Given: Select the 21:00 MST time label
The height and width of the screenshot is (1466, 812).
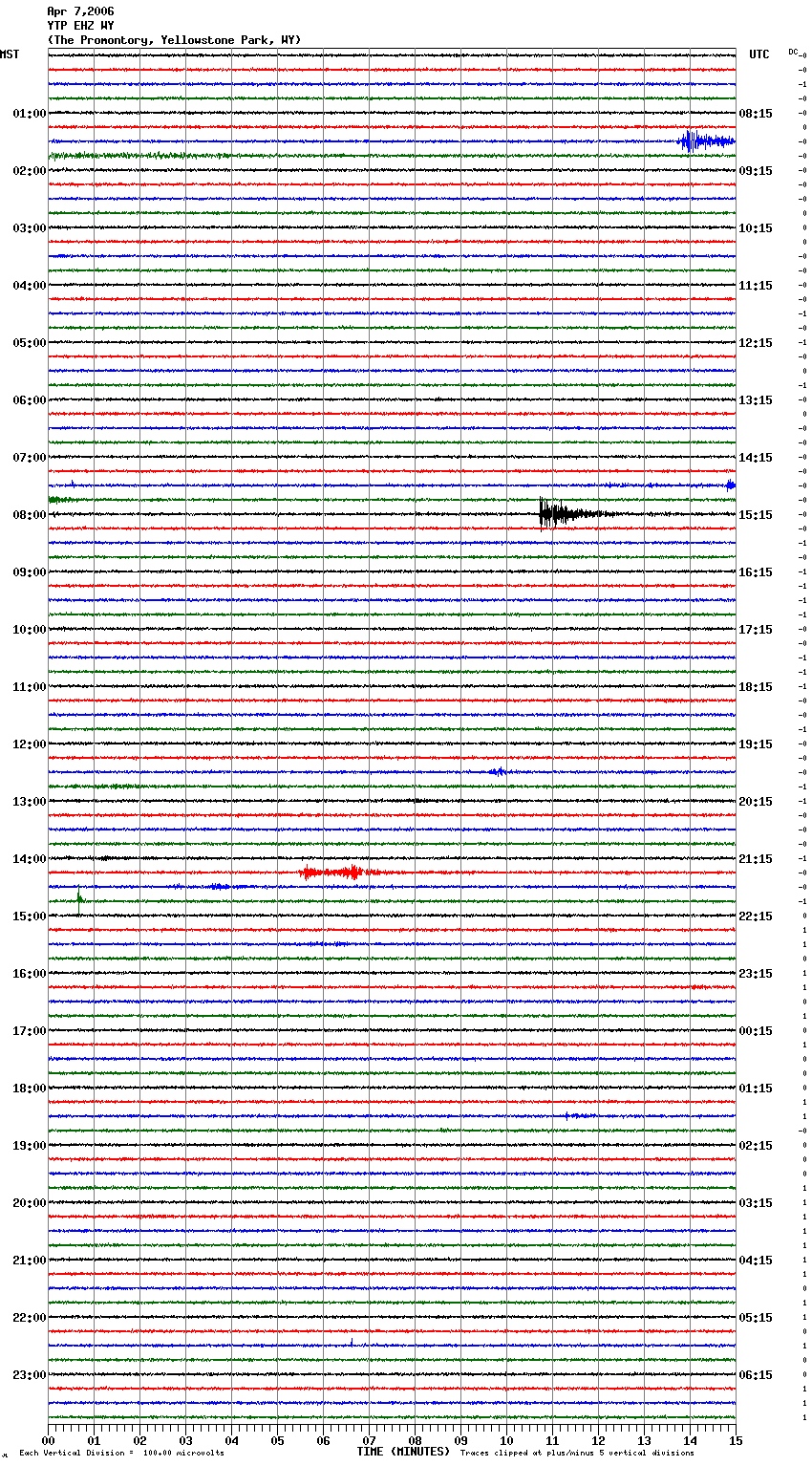Looking at the screenshot, I should pos(30,1261).
